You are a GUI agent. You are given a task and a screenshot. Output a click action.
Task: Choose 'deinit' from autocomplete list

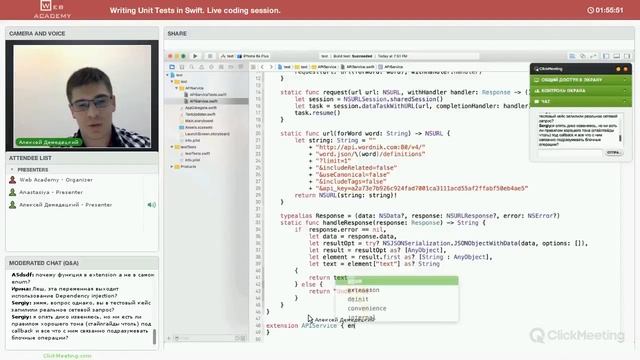click(x=358, y=299)
